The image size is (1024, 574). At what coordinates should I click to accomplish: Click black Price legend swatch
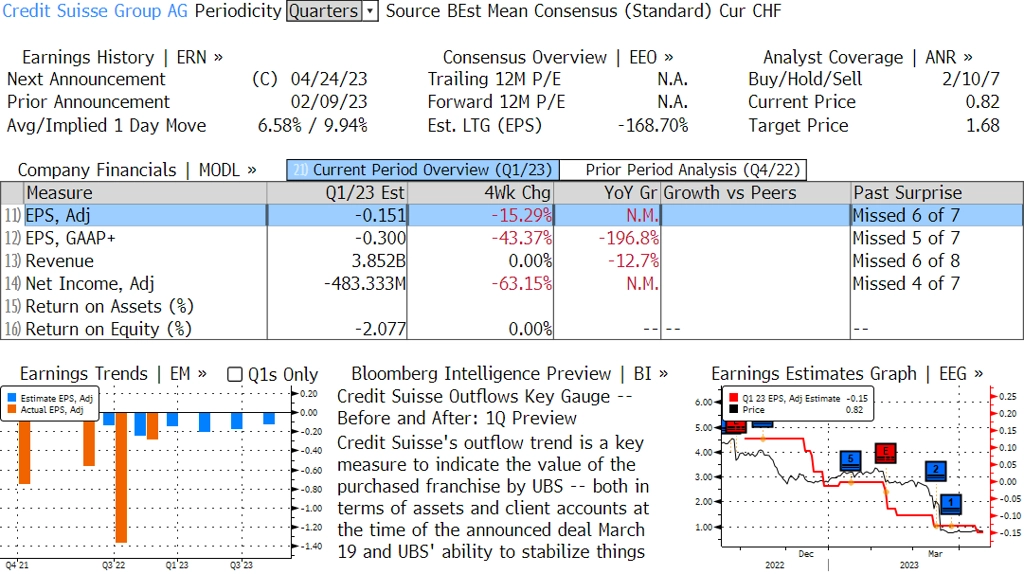point(734,409)
